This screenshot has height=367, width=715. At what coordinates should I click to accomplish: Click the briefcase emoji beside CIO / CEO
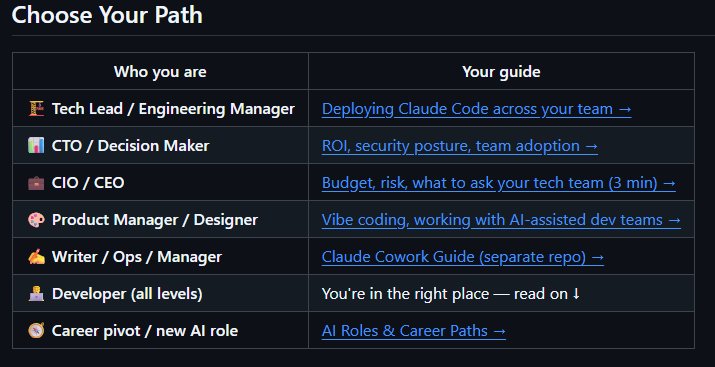[36, 183]
